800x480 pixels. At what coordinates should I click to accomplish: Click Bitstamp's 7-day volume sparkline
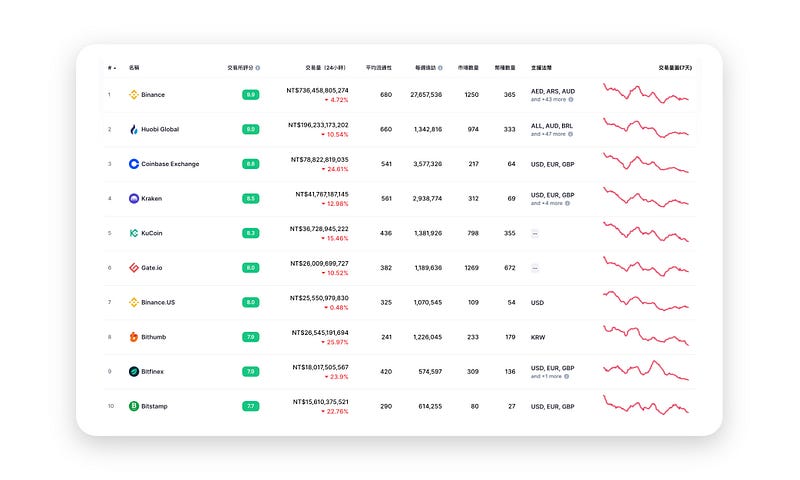[x=646, y=405]
